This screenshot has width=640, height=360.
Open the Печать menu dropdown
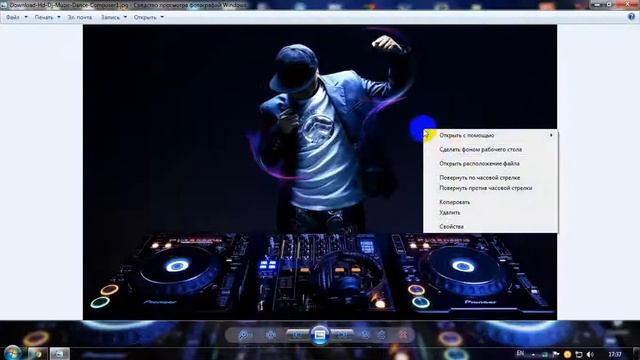47,18
